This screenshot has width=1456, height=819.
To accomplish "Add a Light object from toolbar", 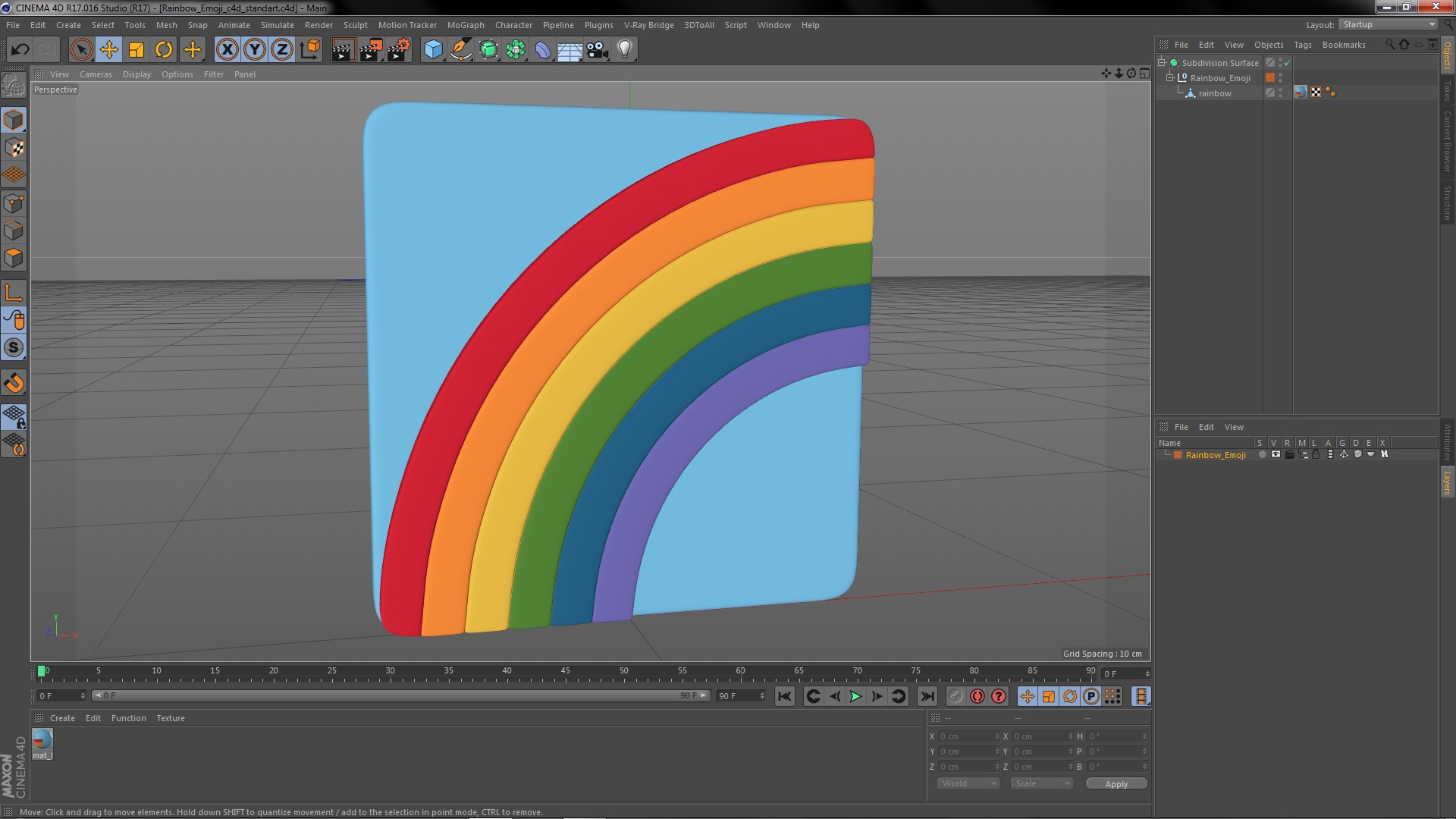I will pyautogui.click(x=625, y=50).
